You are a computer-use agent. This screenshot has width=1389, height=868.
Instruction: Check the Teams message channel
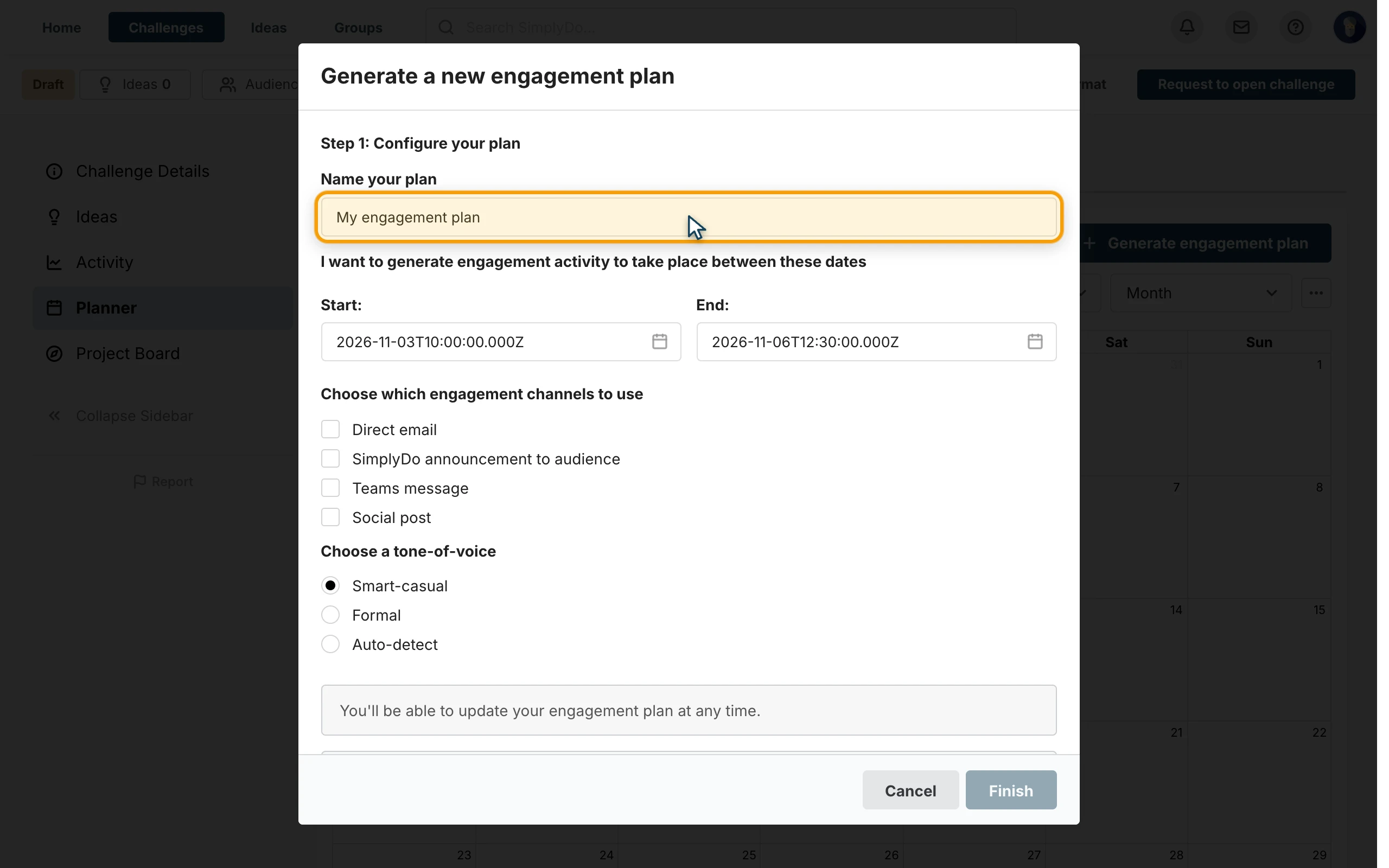point(330,488)
